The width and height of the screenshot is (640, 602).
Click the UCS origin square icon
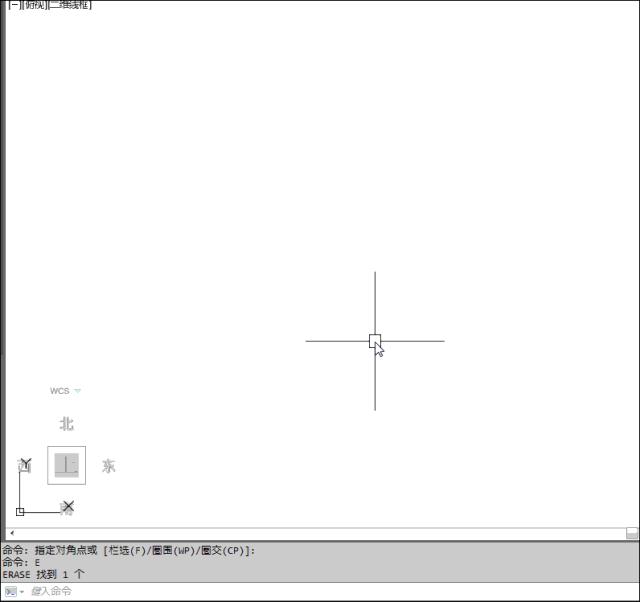tap(20, 512)
